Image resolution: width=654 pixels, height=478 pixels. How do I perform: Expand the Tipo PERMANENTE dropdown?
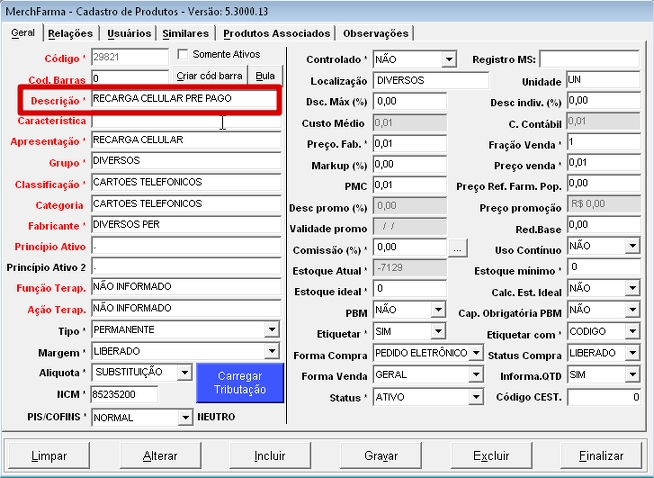(x=272, y=330)
